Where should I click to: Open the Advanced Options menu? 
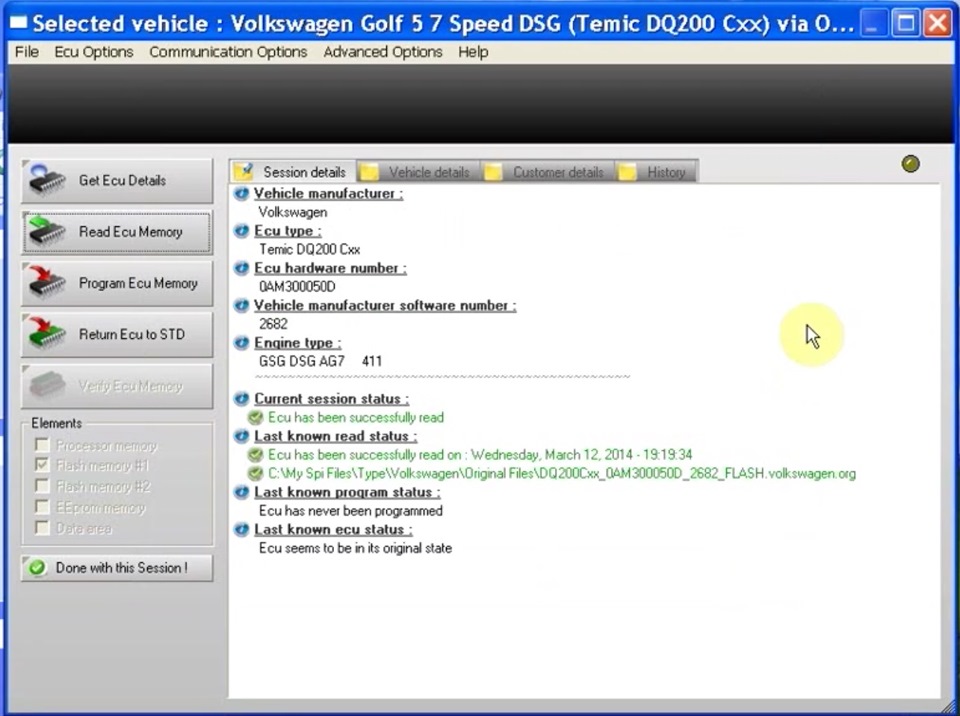click(383, 52)
